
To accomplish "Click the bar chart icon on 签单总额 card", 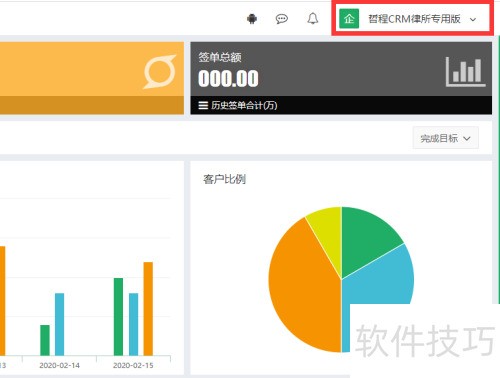I will (x=465, y=72).
